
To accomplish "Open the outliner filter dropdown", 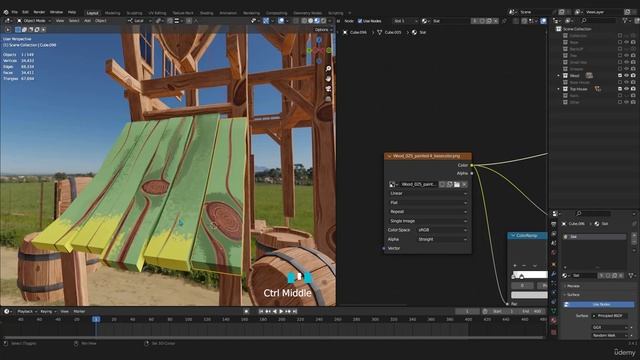I will pyautogui.click(x=626, y=20).
